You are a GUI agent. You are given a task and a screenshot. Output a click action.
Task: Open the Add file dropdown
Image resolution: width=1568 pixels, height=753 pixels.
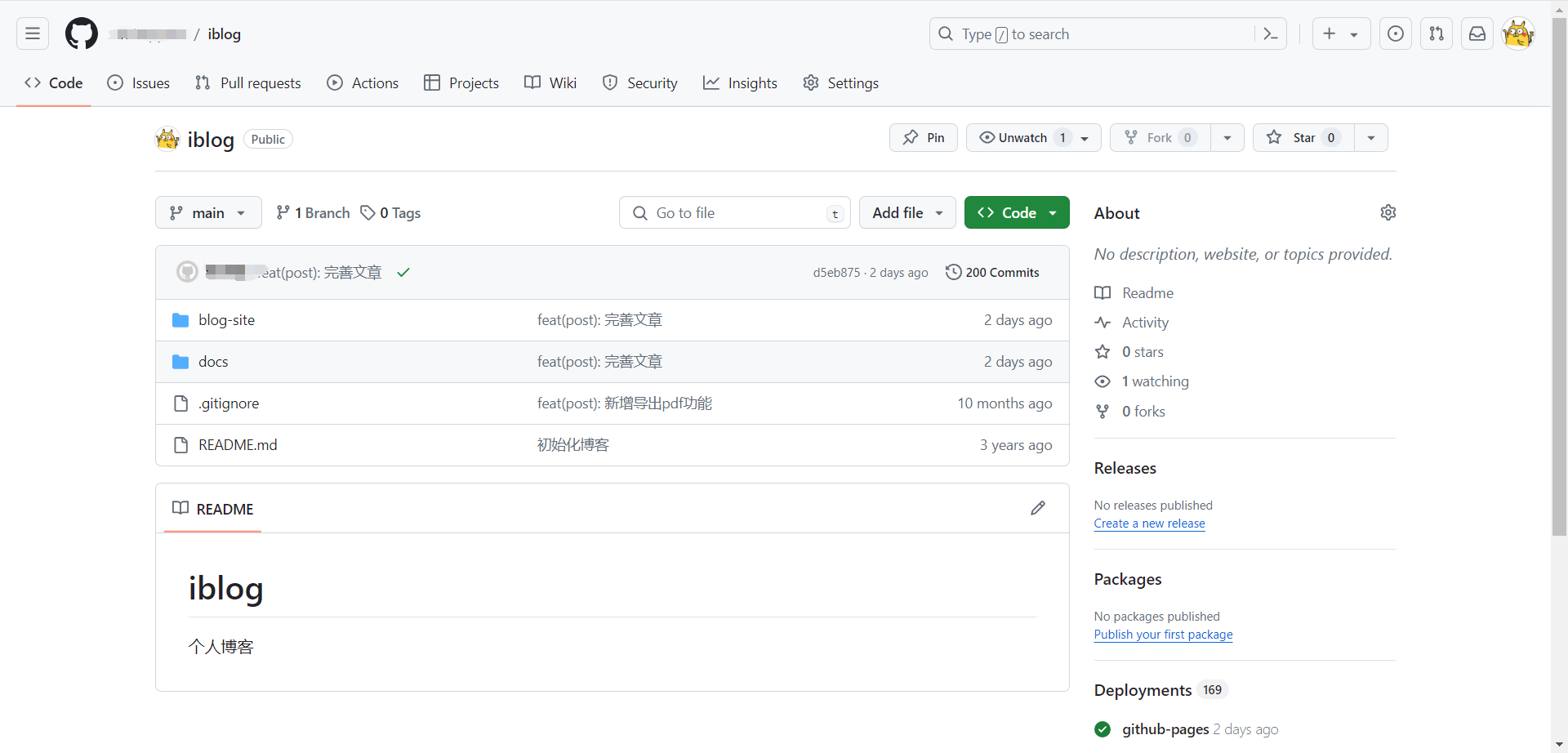coord(907,212)
